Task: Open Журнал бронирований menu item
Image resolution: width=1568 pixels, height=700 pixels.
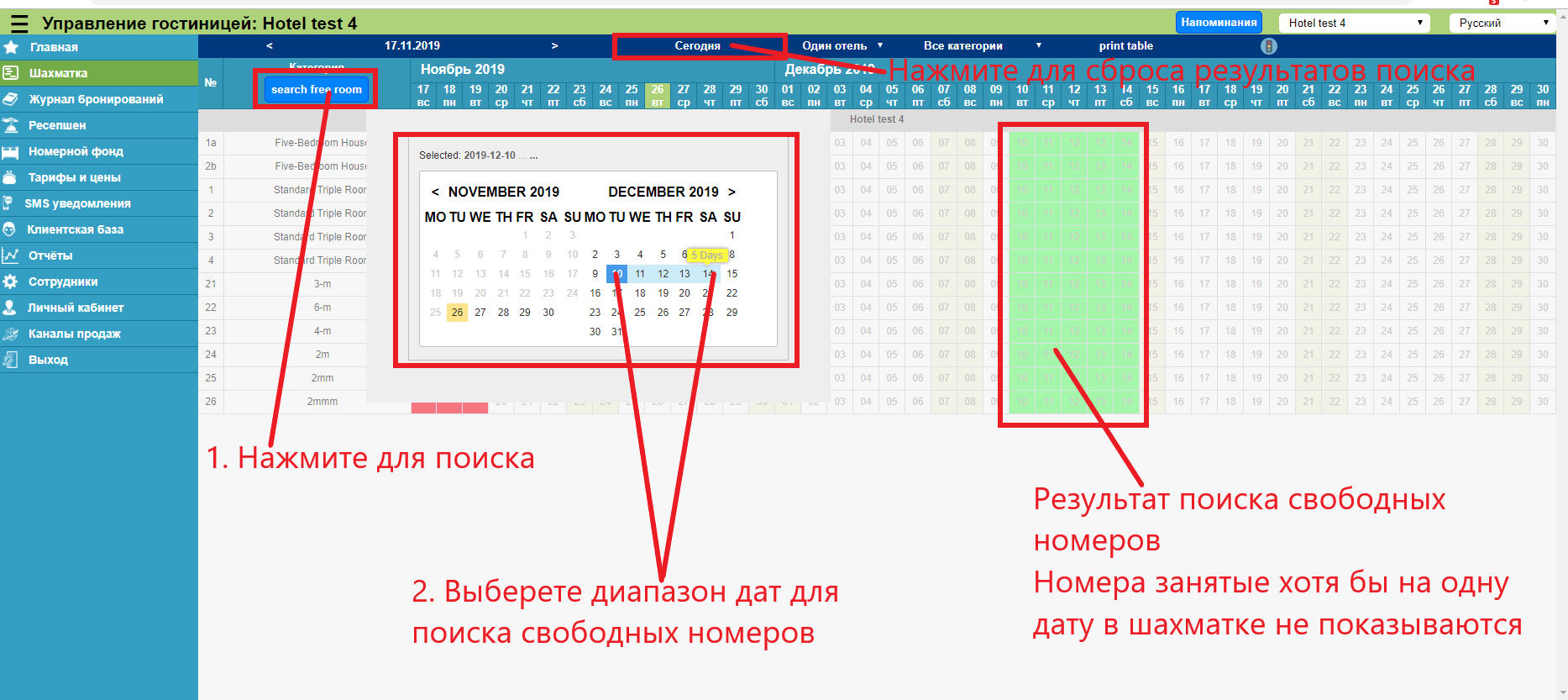Action: pyautogui.click(x=96, y=99)
